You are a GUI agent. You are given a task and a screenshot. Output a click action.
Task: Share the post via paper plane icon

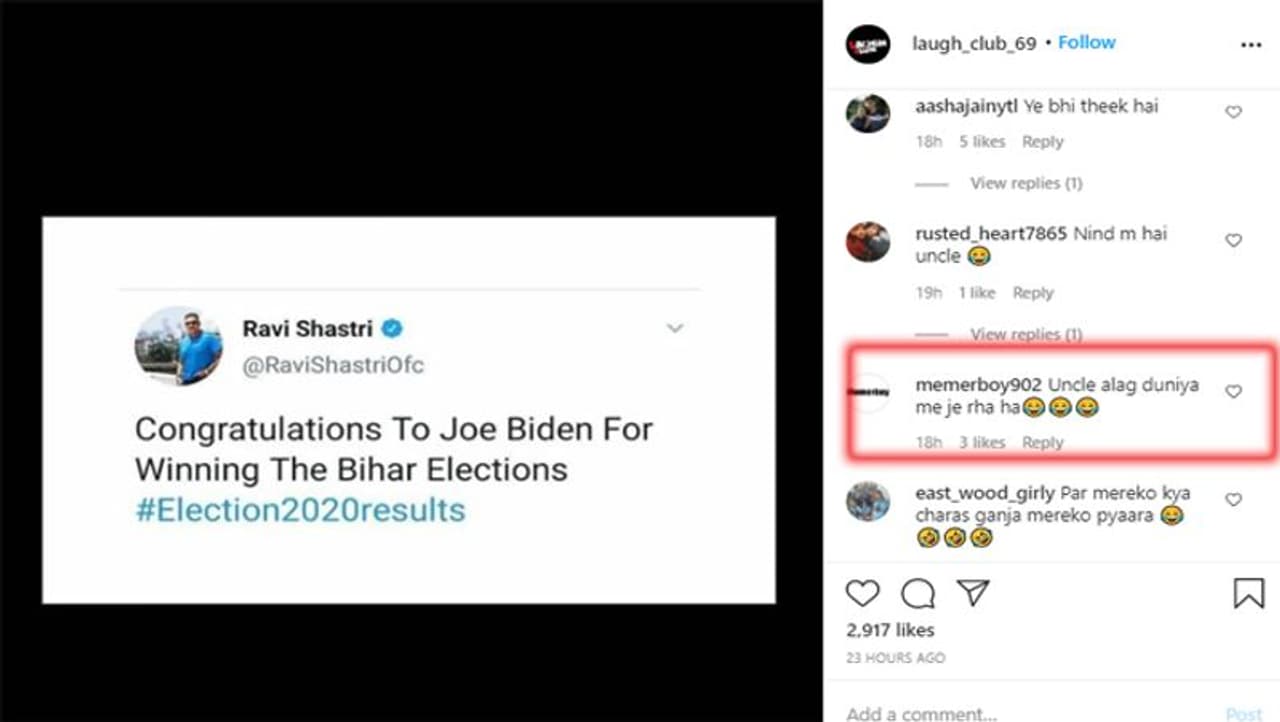click(972, 593)
